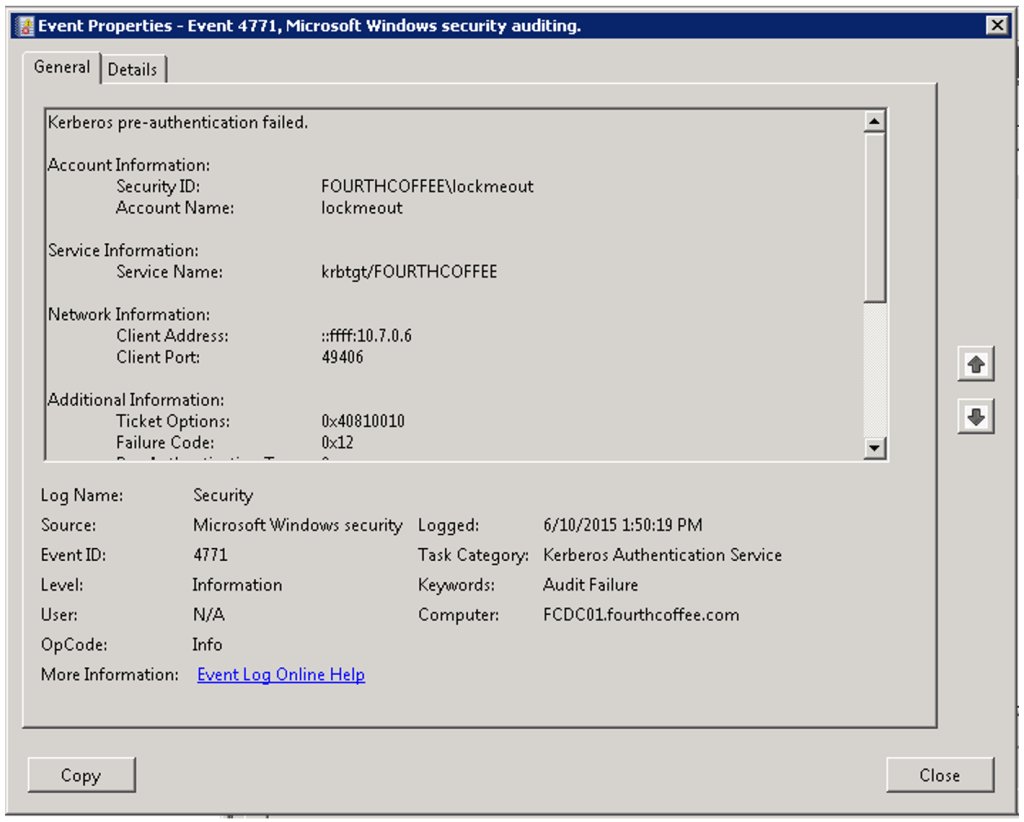Click the Event Properties title bar icon

click(x=26, y=26)
